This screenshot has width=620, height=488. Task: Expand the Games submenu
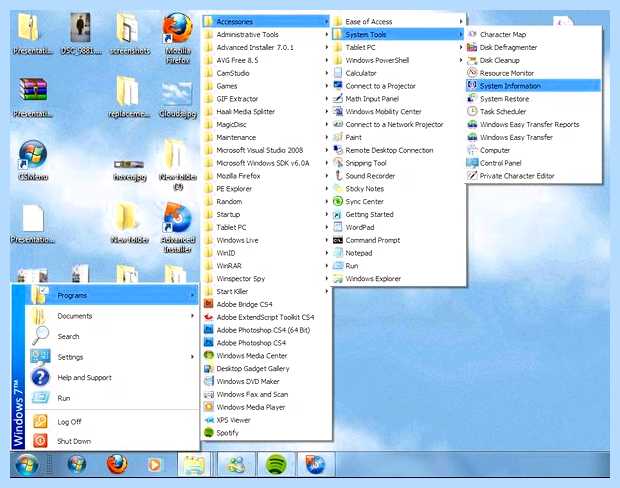point(266,86)
